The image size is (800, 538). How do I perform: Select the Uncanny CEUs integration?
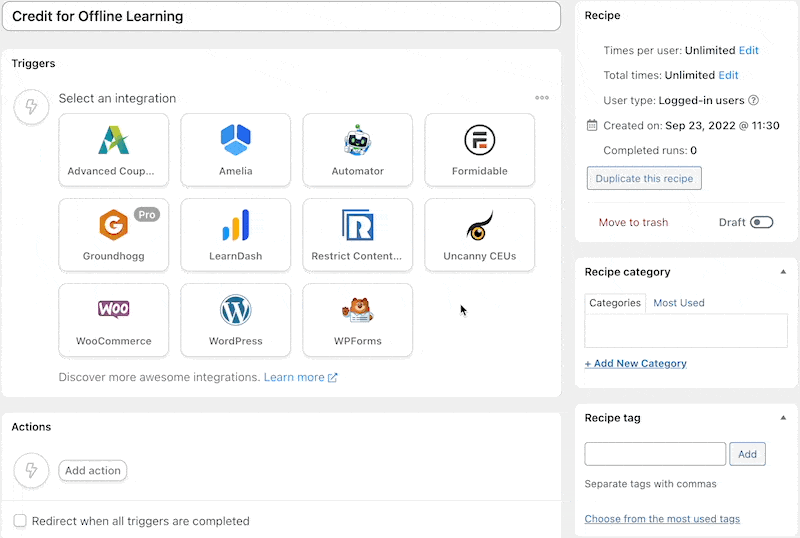(x=479, y=235)
